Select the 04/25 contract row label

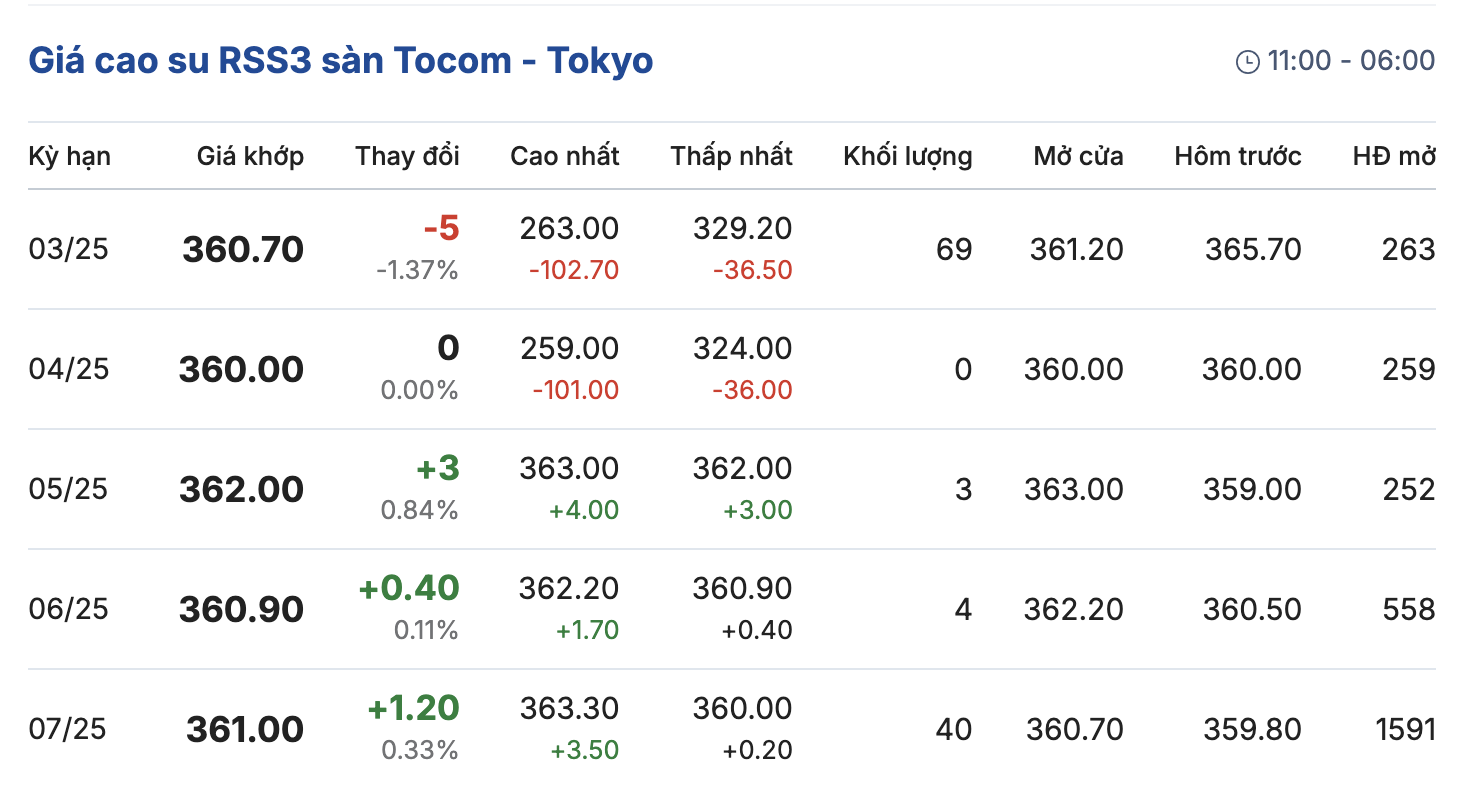(x=69, y=369)
